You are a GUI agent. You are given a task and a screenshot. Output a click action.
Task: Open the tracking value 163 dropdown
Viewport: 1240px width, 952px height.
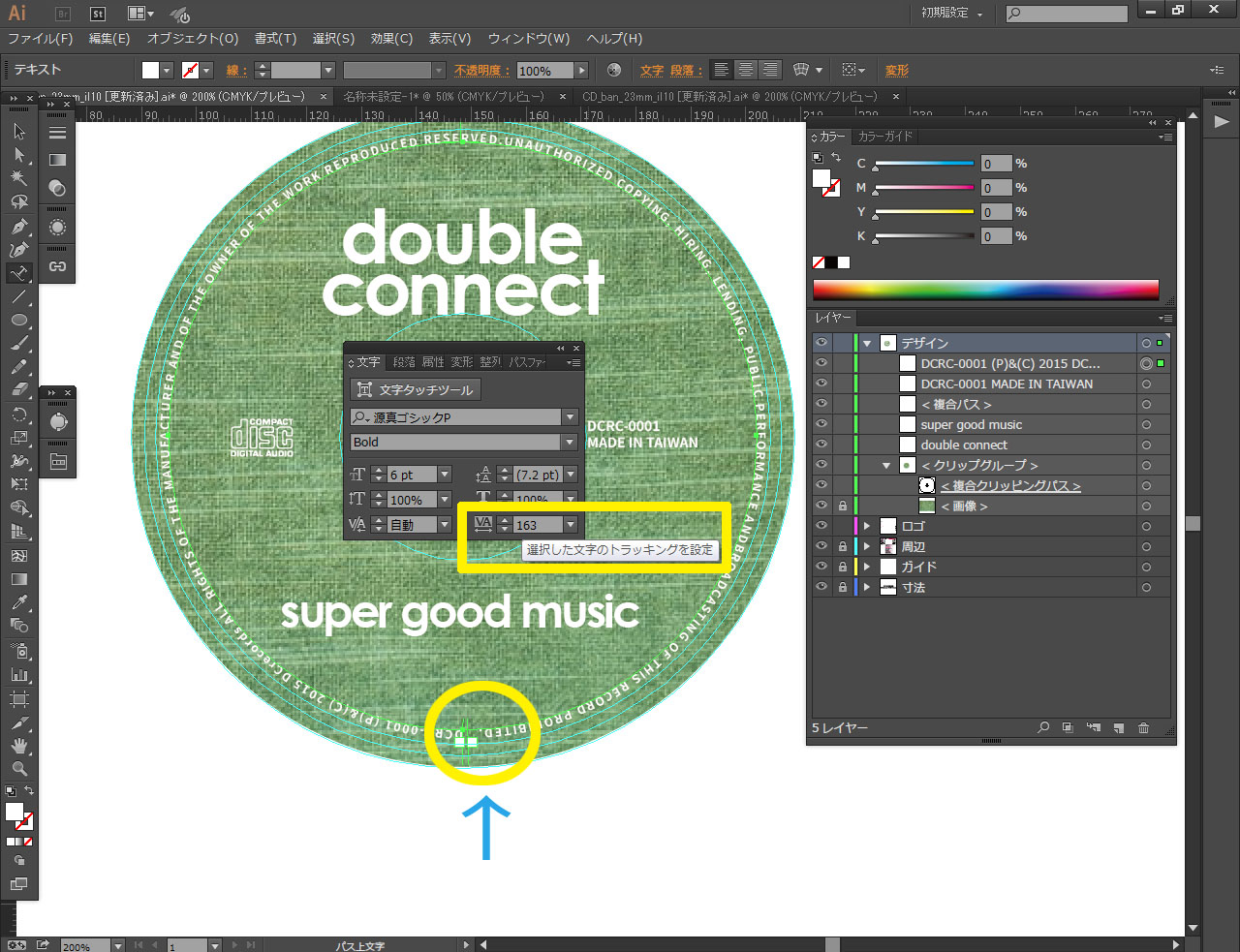[571, 525]
